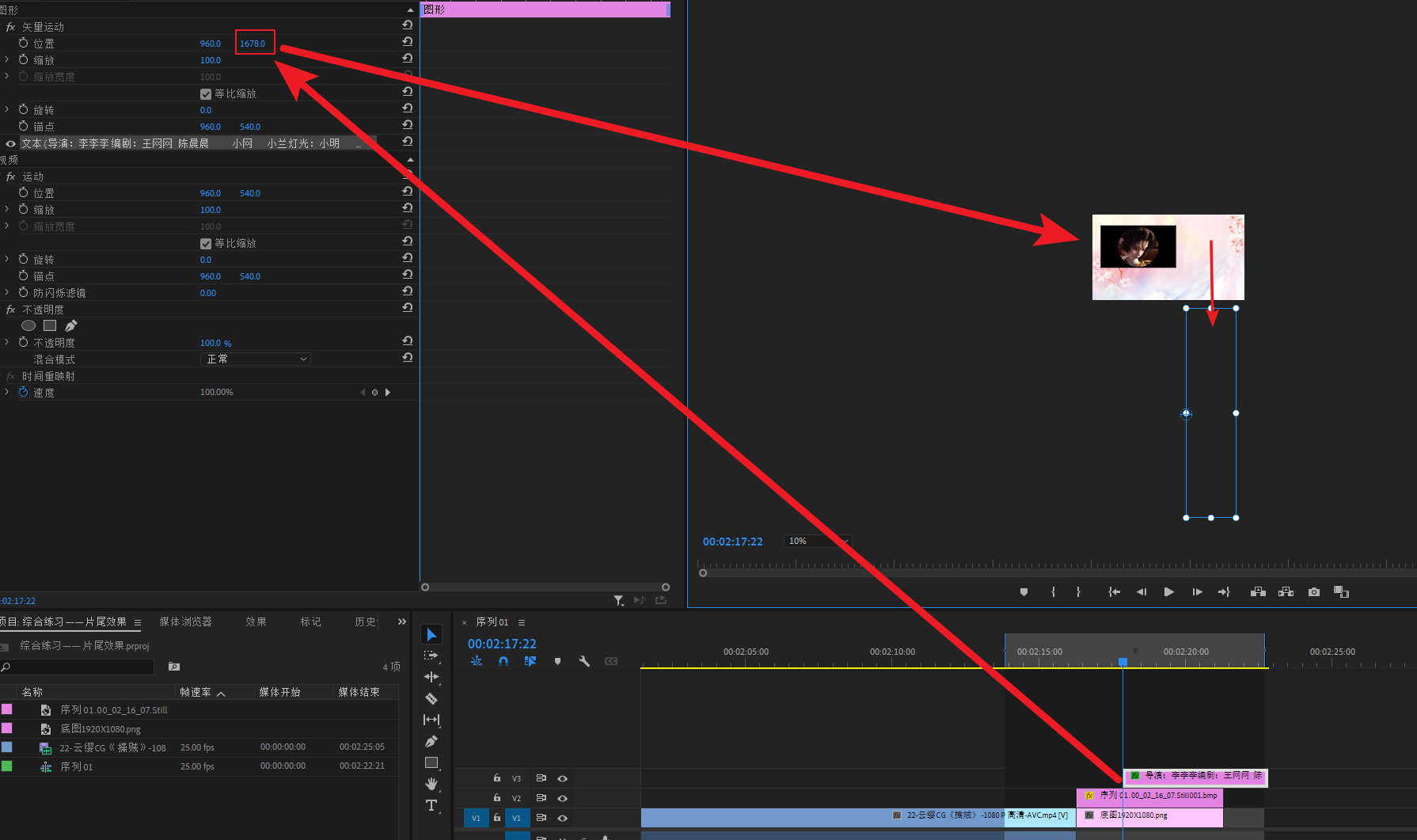Select the Razor tool in the tools panel

(x=431, y=698)
